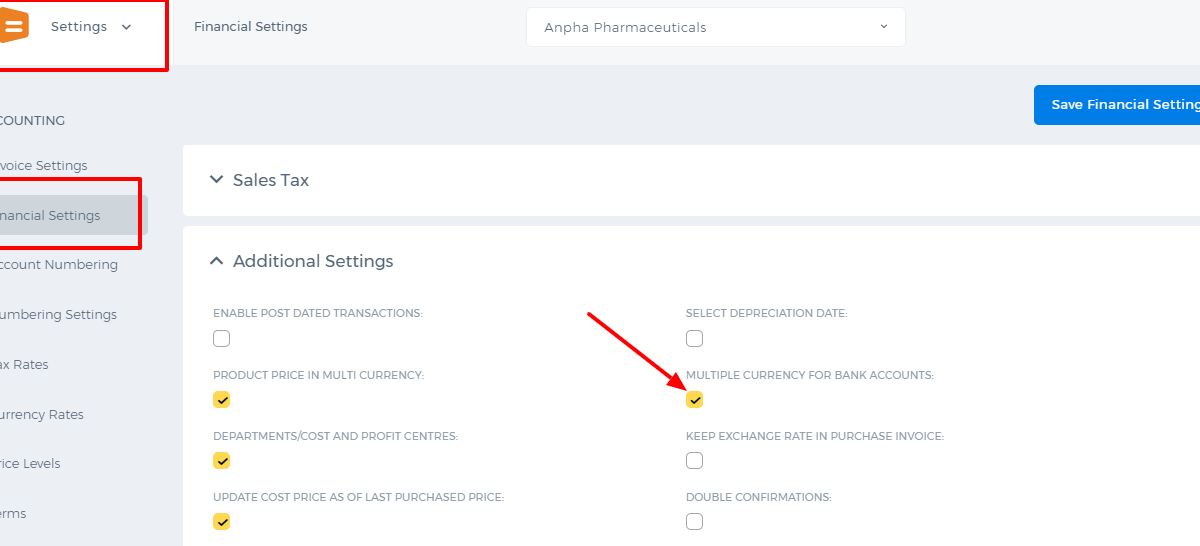This screenshot has height=546, width=1200.
Task: Uncheck Product Price in Multi Currency
Action: pos(221,400)
